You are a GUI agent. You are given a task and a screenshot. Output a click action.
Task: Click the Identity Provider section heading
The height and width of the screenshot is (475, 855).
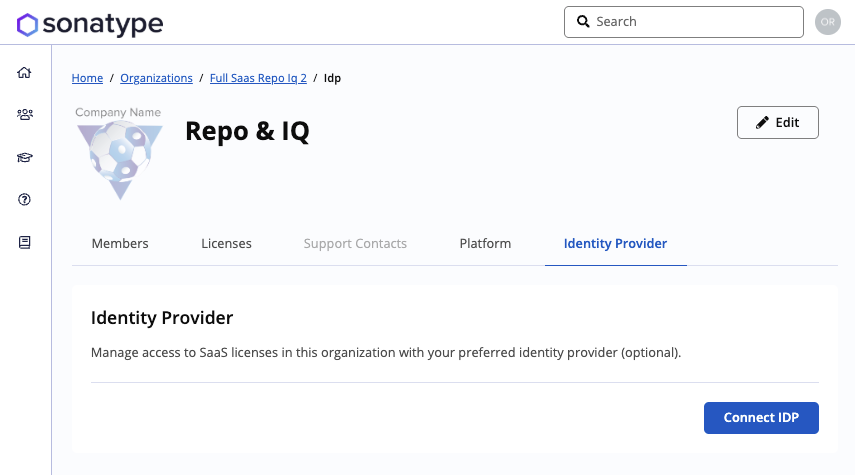[x=162, y=317]
